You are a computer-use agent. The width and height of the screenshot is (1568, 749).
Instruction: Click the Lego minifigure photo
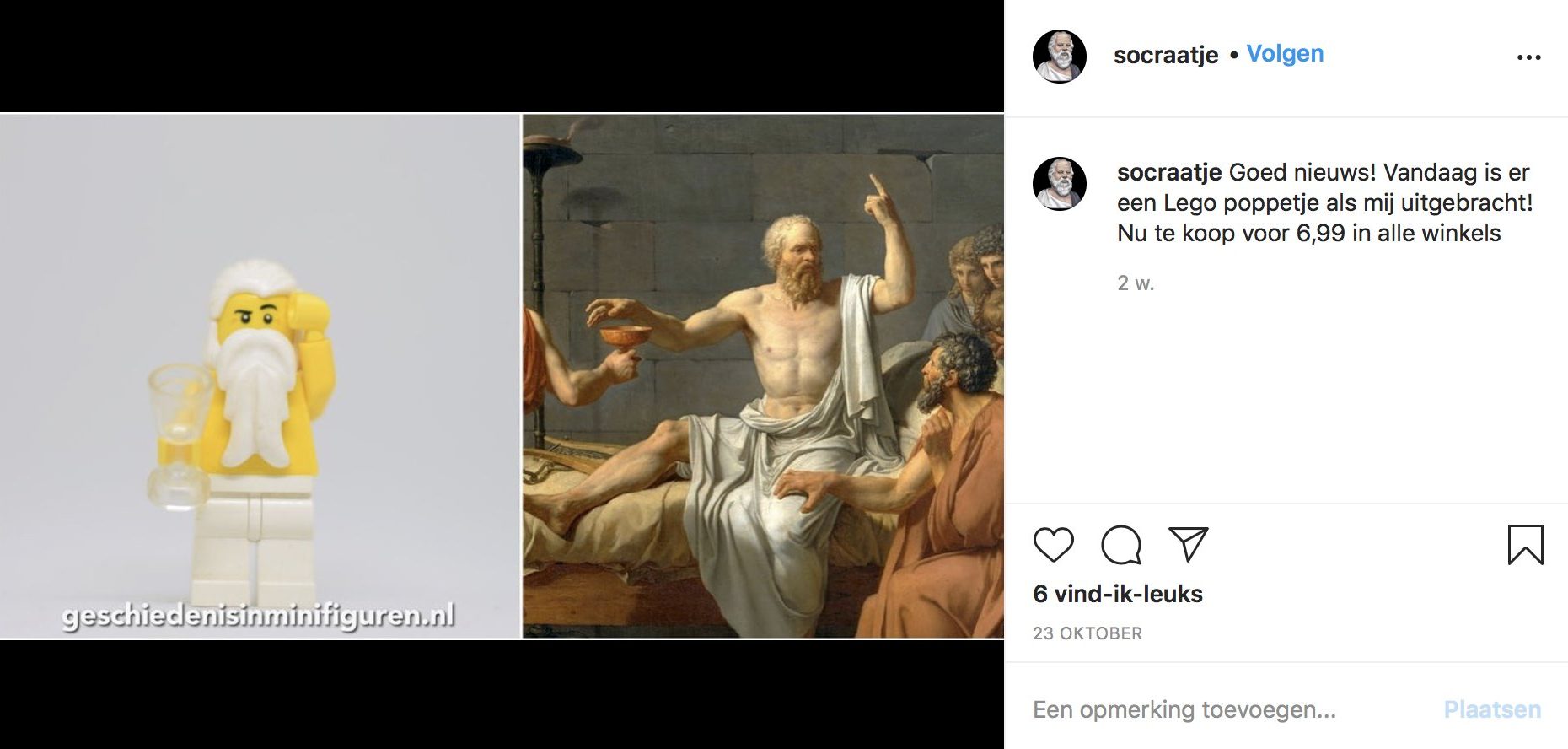tap(260, 376)
